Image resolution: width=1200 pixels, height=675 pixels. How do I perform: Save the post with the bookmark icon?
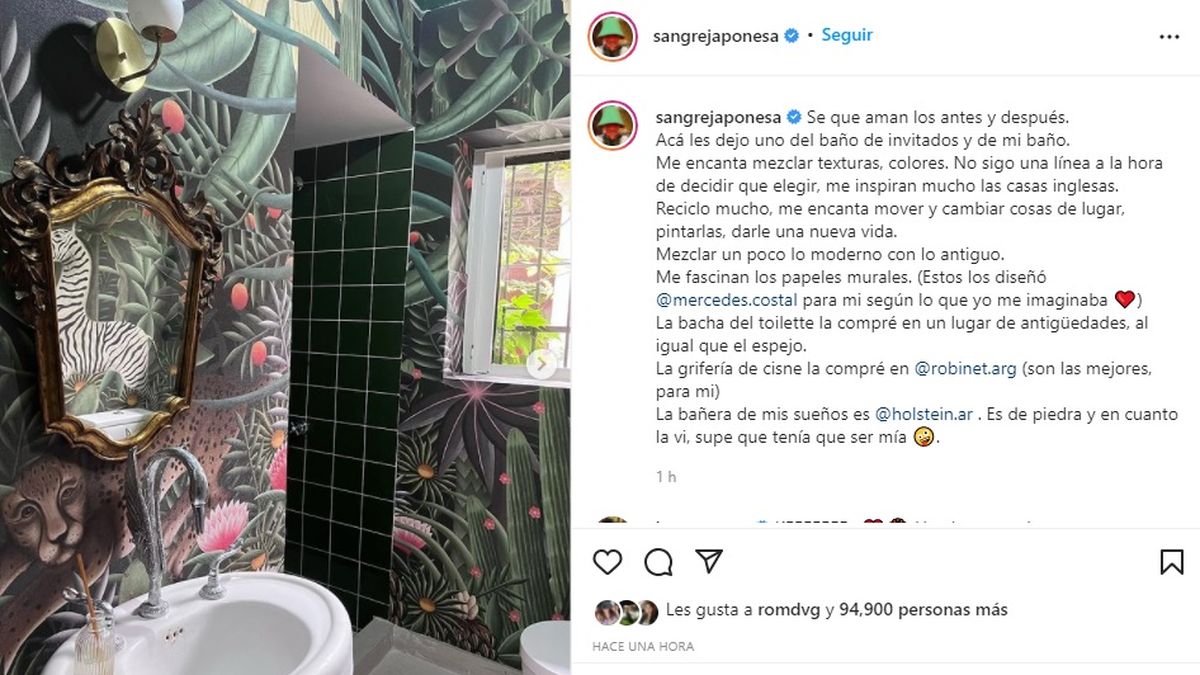point(1172,562)
